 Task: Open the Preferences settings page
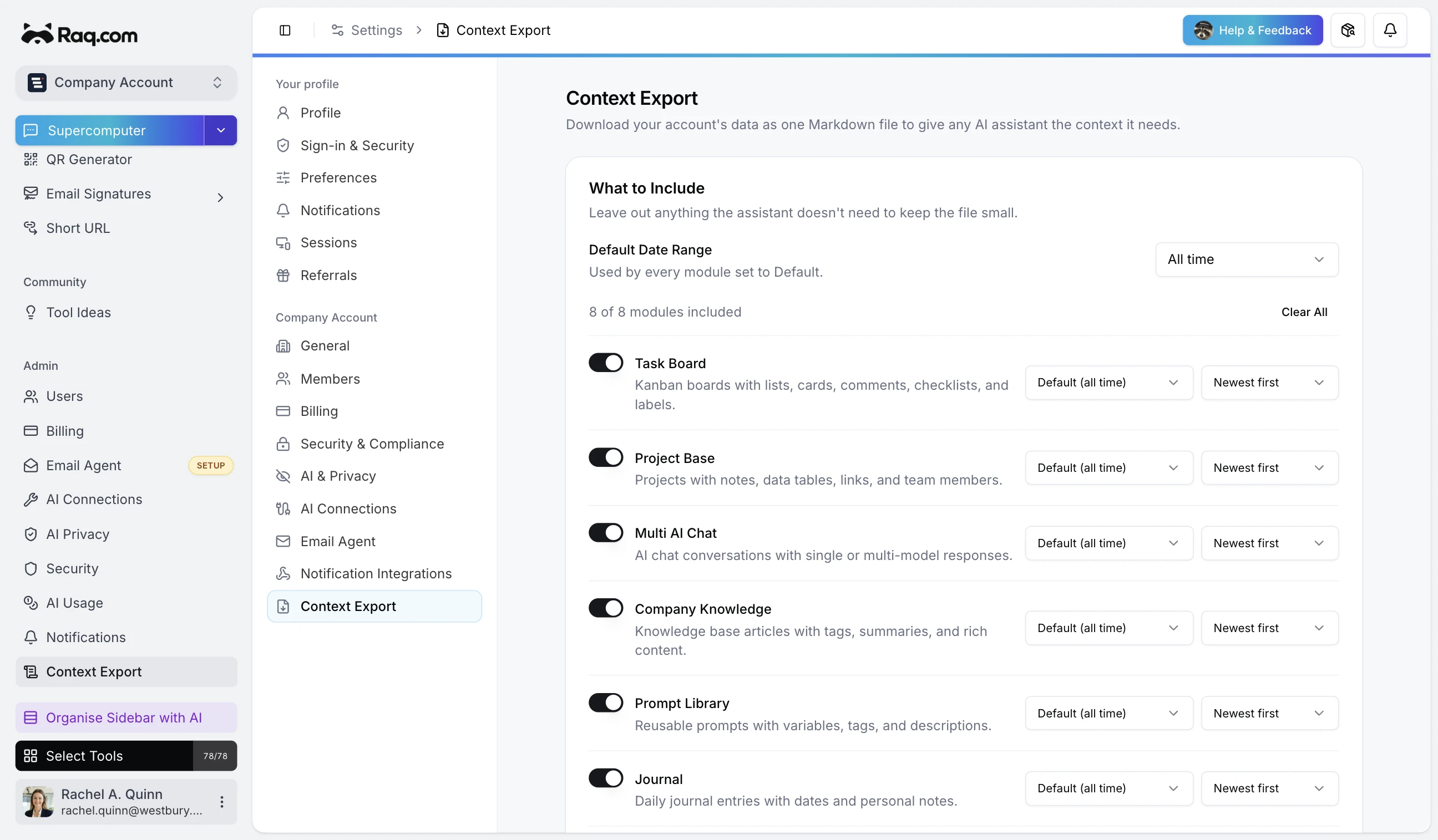point(374,178)
